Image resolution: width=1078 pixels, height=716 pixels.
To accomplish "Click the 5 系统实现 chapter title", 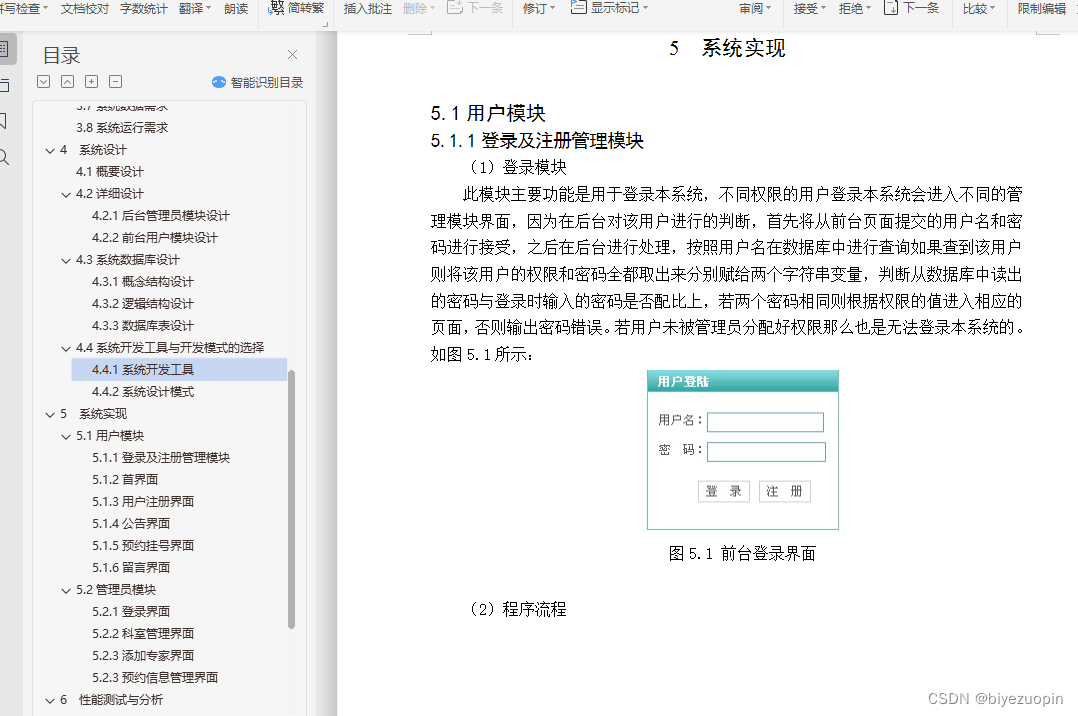I will click(x=727, y=48).
